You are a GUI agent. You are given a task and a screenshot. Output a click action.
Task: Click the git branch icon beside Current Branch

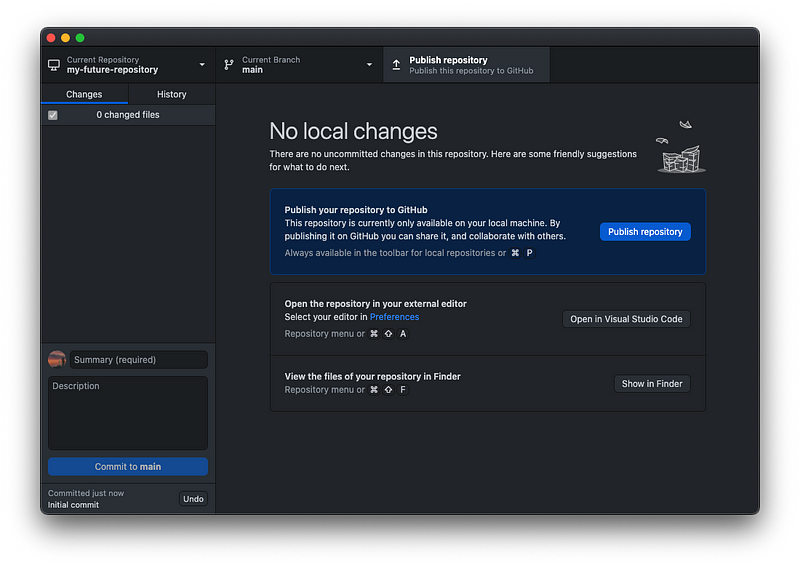[x=229, y=65]
